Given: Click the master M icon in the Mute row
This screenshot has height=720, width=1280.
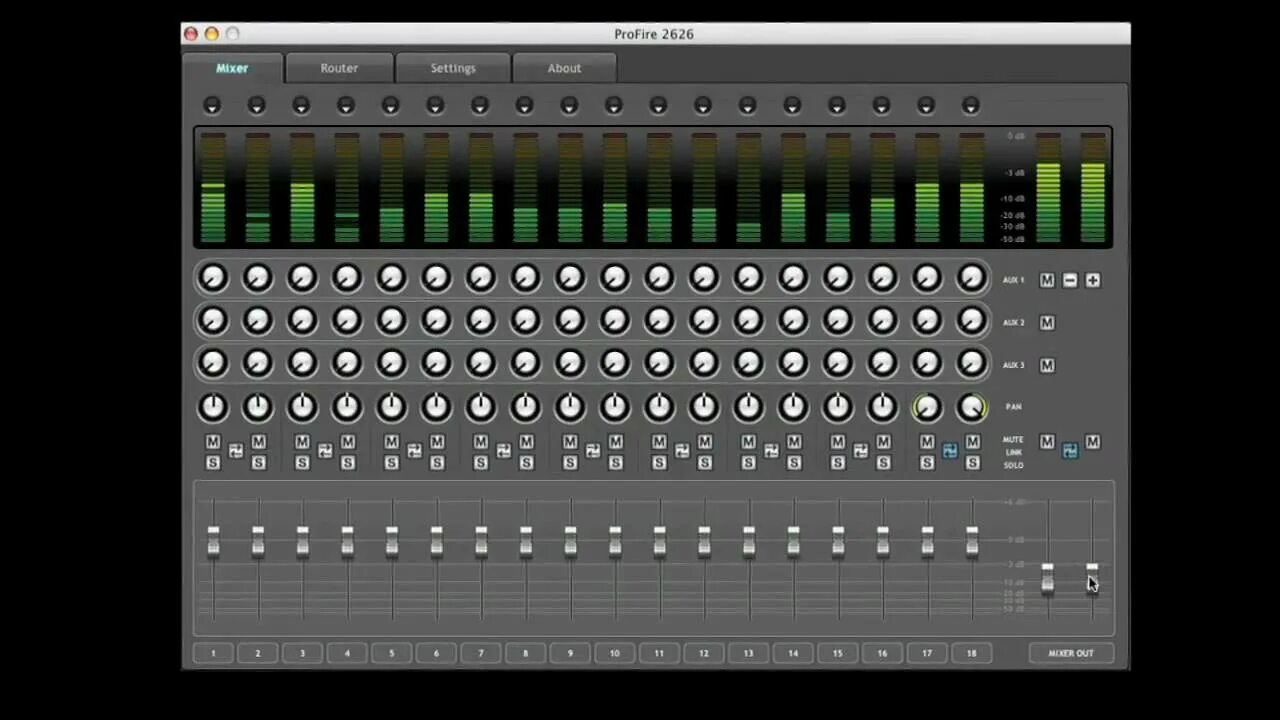Looking at the screenshot, I should (1047, 441).
